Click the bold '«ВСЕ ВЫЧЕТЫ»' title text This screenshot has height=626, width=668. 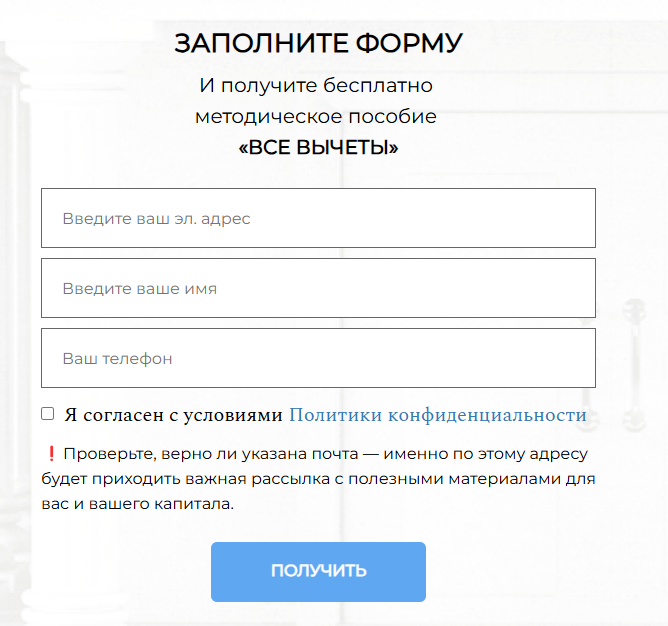point(318,147)
